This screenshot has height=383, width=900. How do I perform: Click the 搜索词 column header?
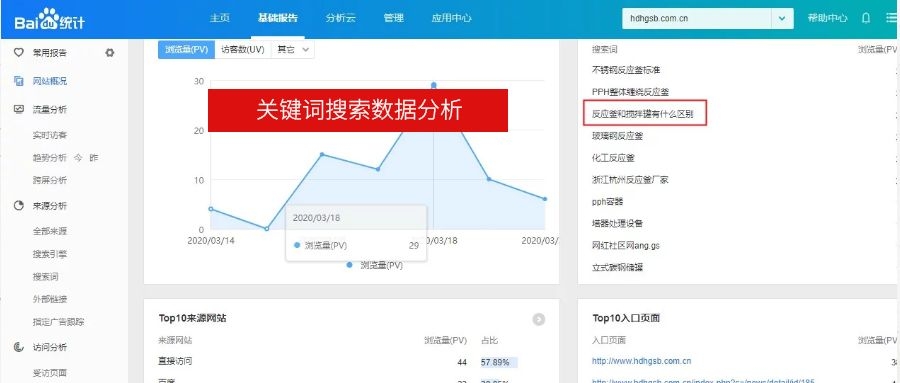[604, 49]
